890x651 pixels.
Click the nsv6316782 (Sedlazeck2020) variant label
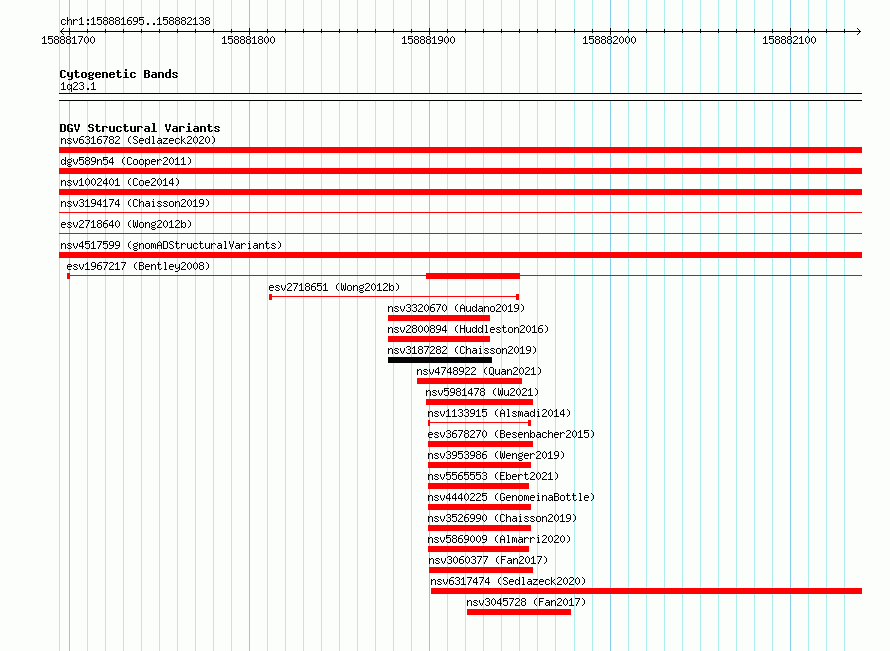138,140
